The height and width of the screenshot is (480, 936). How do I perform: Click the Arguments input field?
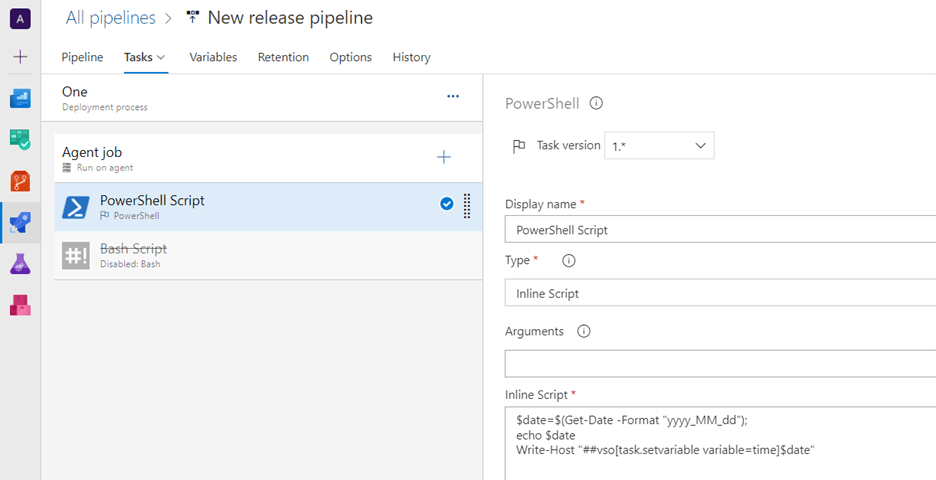(720, 363)
